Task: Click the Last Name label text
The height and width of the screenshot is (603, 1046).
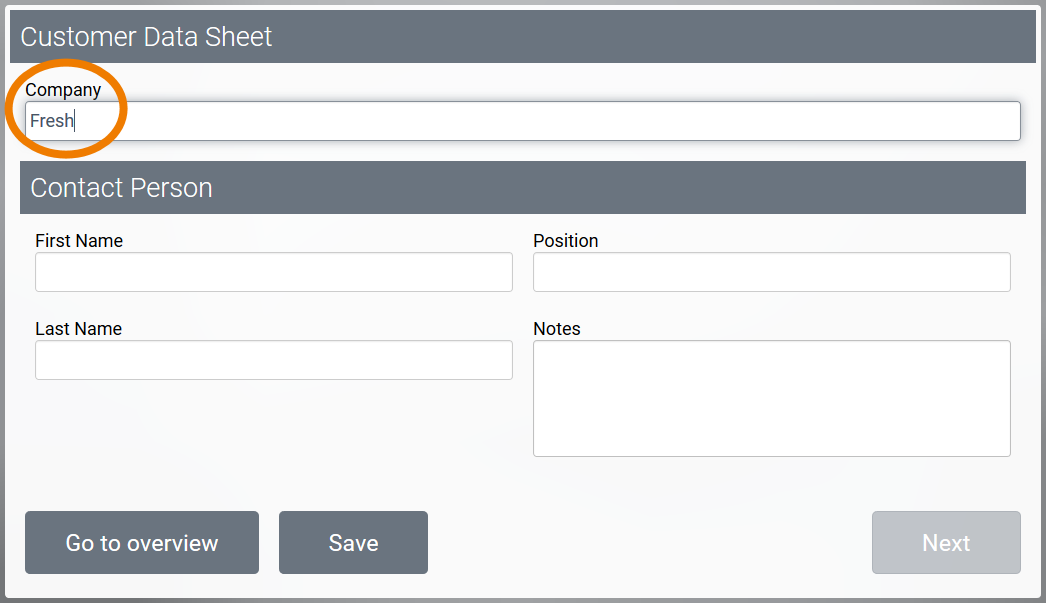Action: [x=78, y=329]
